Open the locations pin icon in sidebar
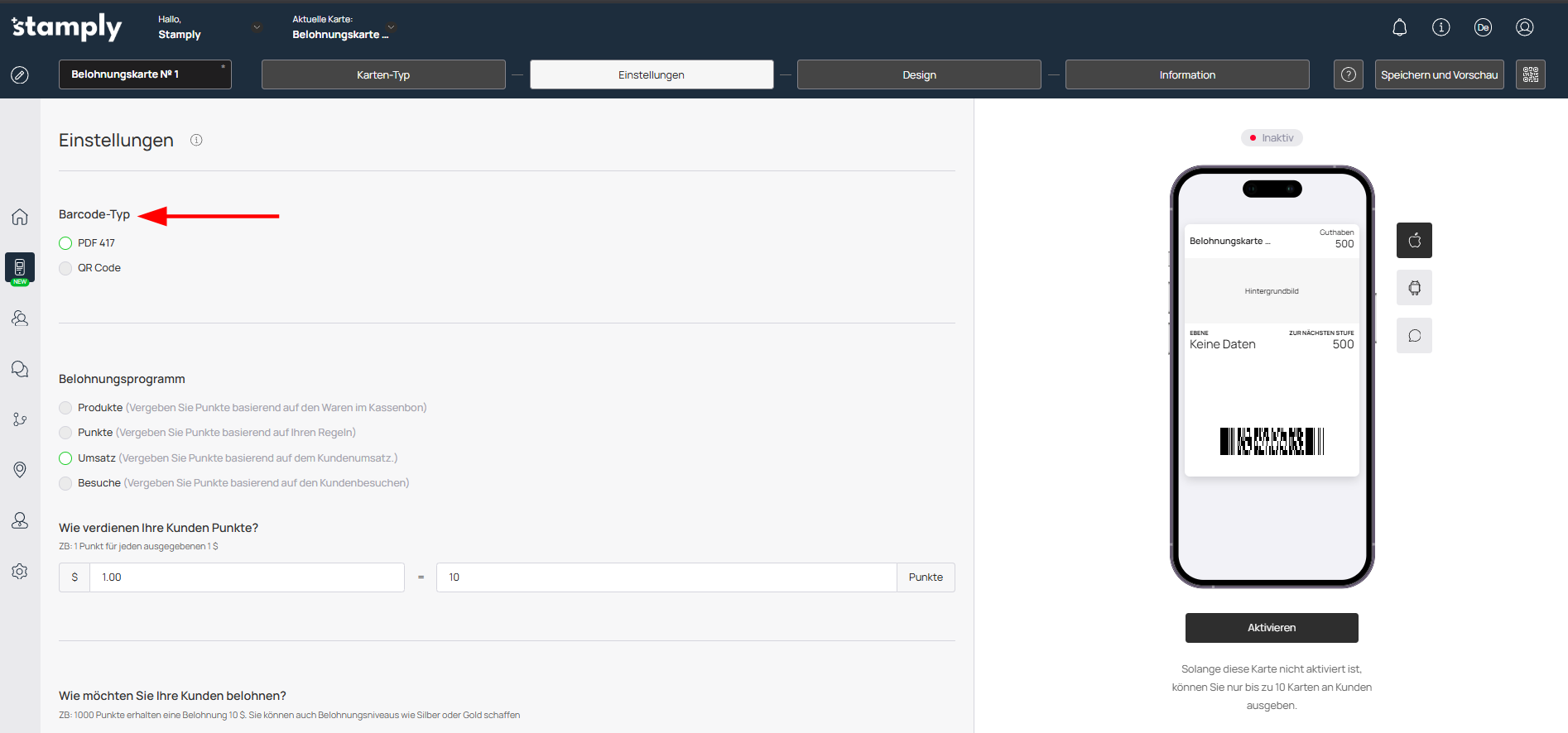Viewport: 1568px width, 733px height. point(20,470)
